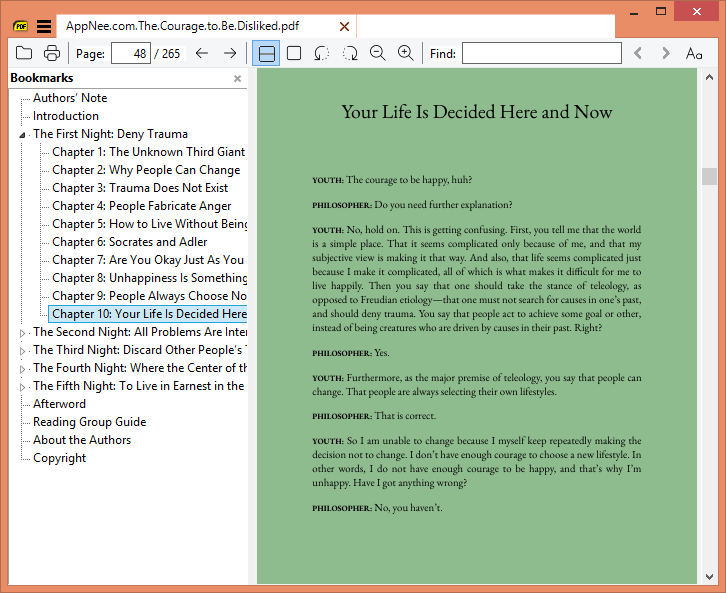
Task: Expand The Third Night bookmark
Action: click(22, 351)
